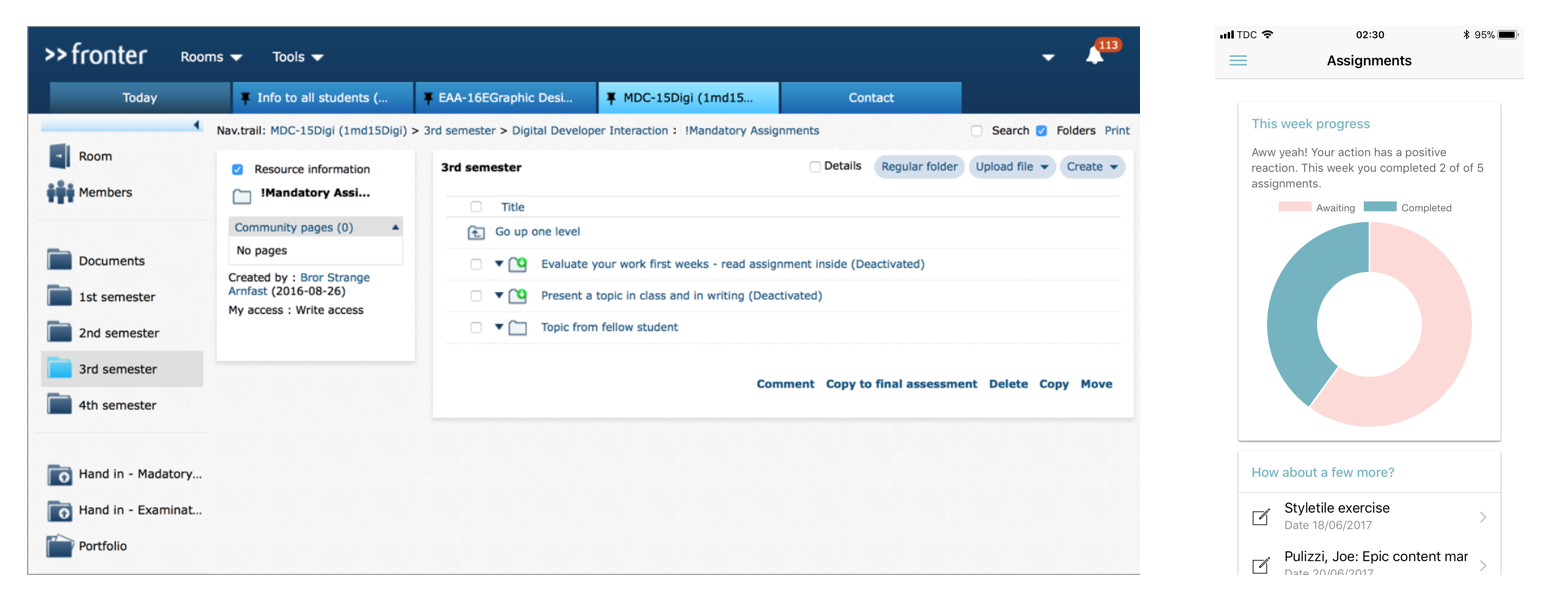Expand the arrow next to Present a topic

point(499,295)
